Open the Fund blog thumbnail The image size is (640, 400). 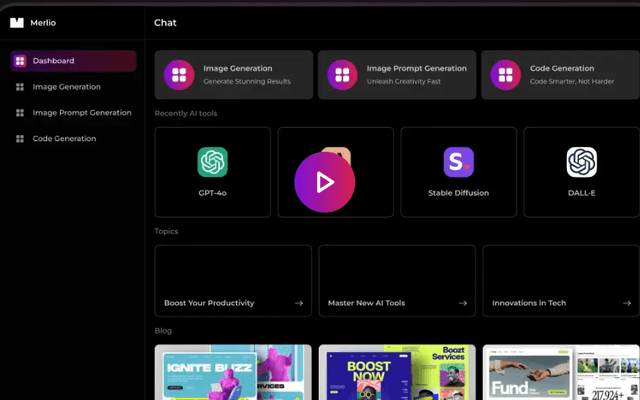[561, 372]
